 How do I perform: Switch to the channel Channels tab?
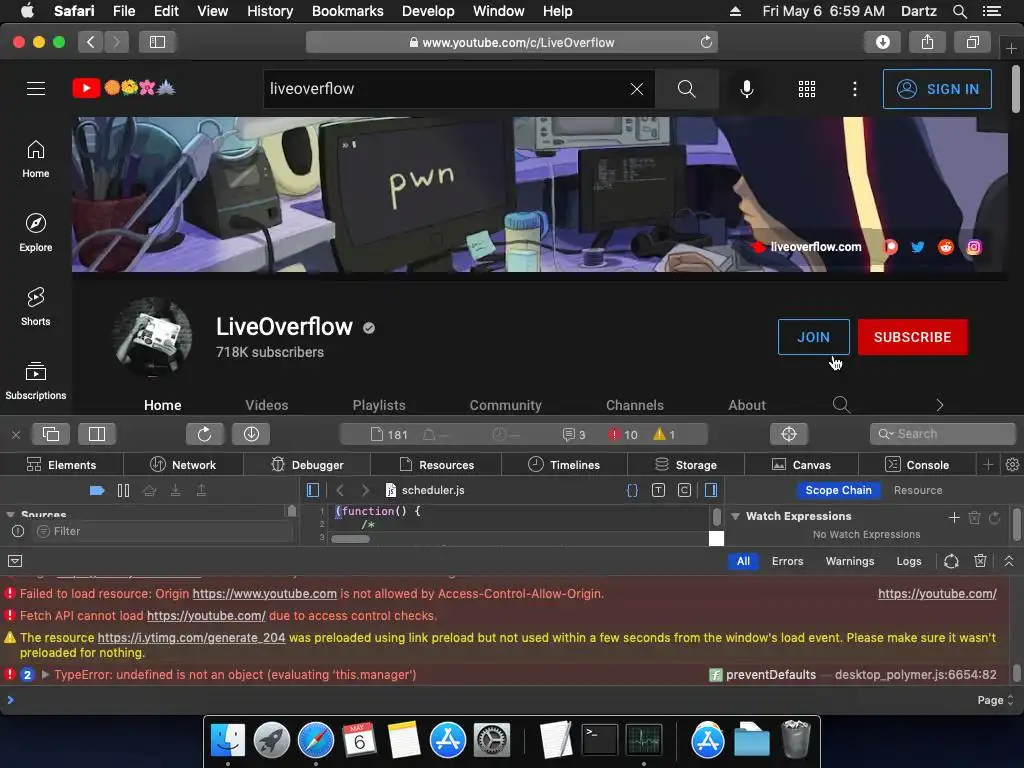point(635,405)
